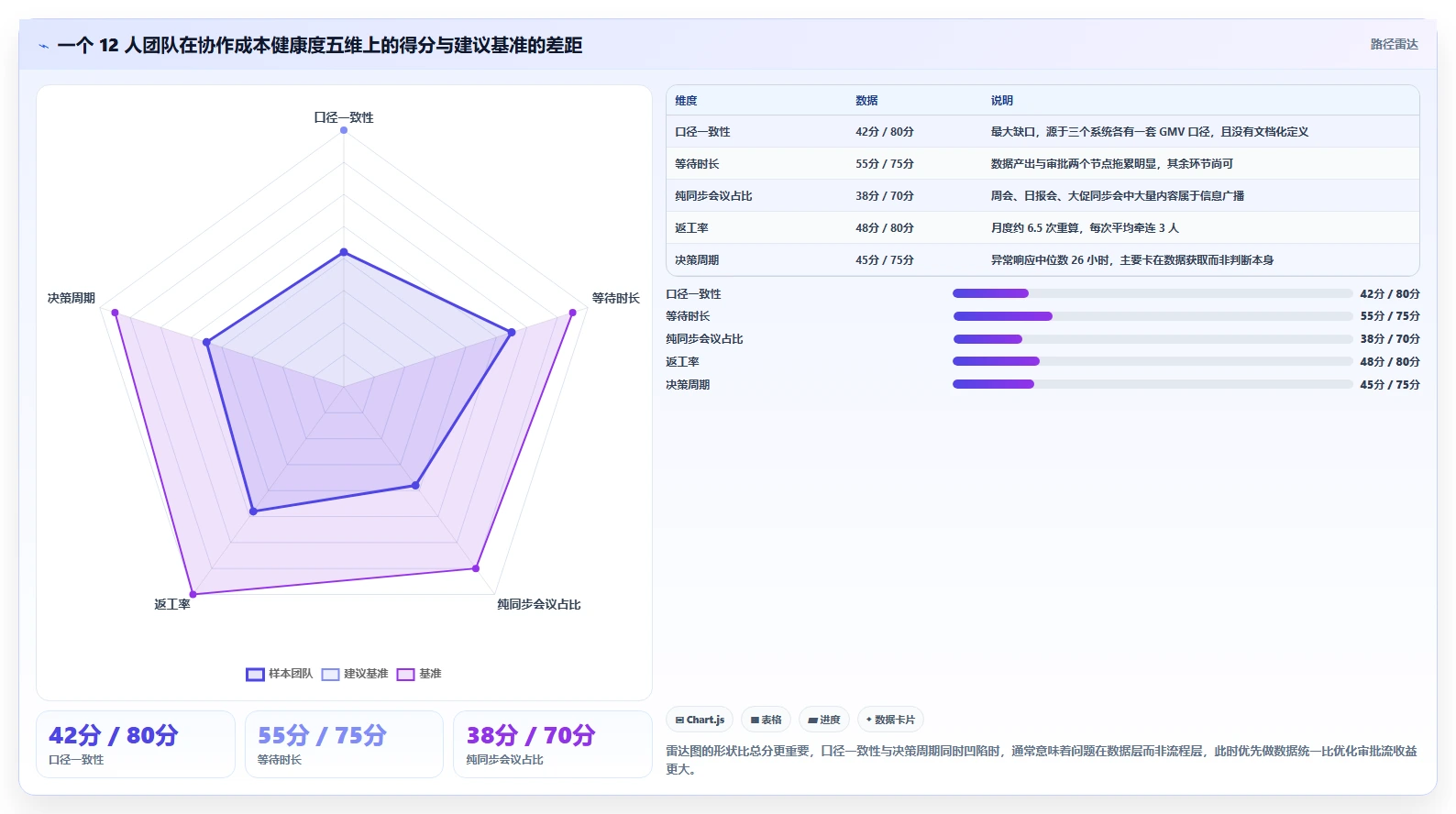Screen dimensions: 1456x814
Task: Toggle the 基准 legend entry
Action: pyautogui.click(x=419, y=674)
